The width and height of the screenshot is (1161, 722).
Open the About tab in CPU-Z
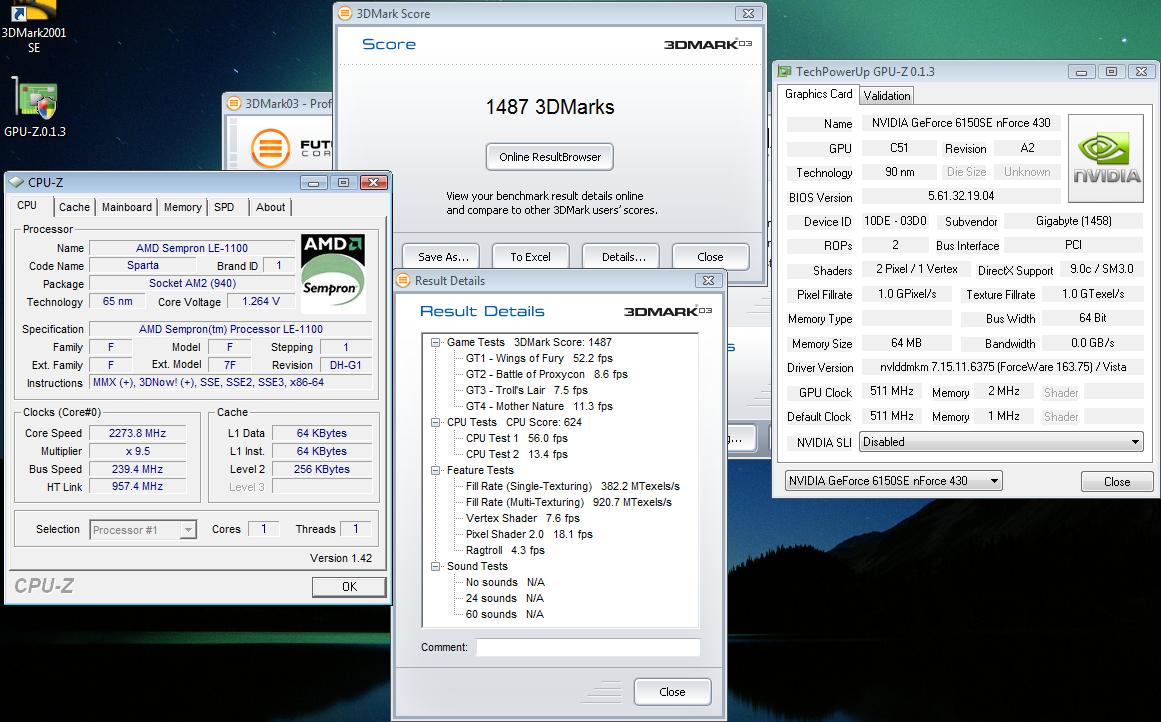270,207
